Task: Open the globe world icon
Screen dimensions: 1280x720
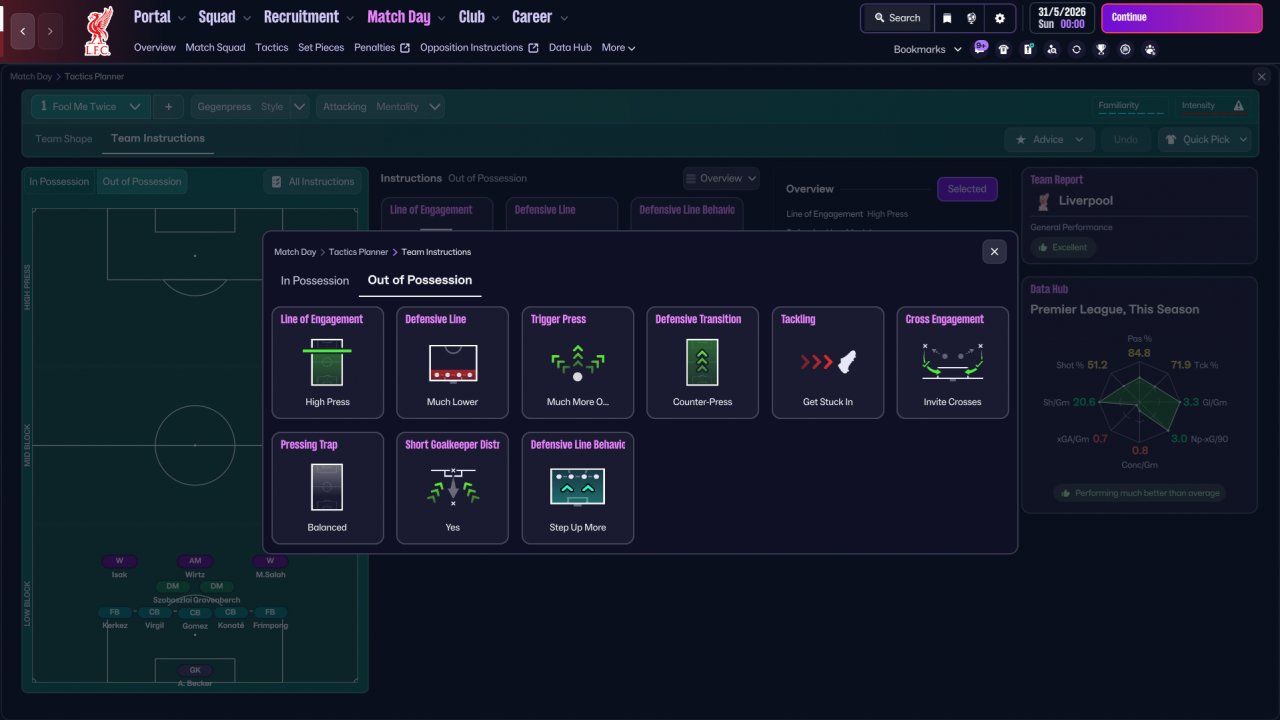Action: coord(971,18)
